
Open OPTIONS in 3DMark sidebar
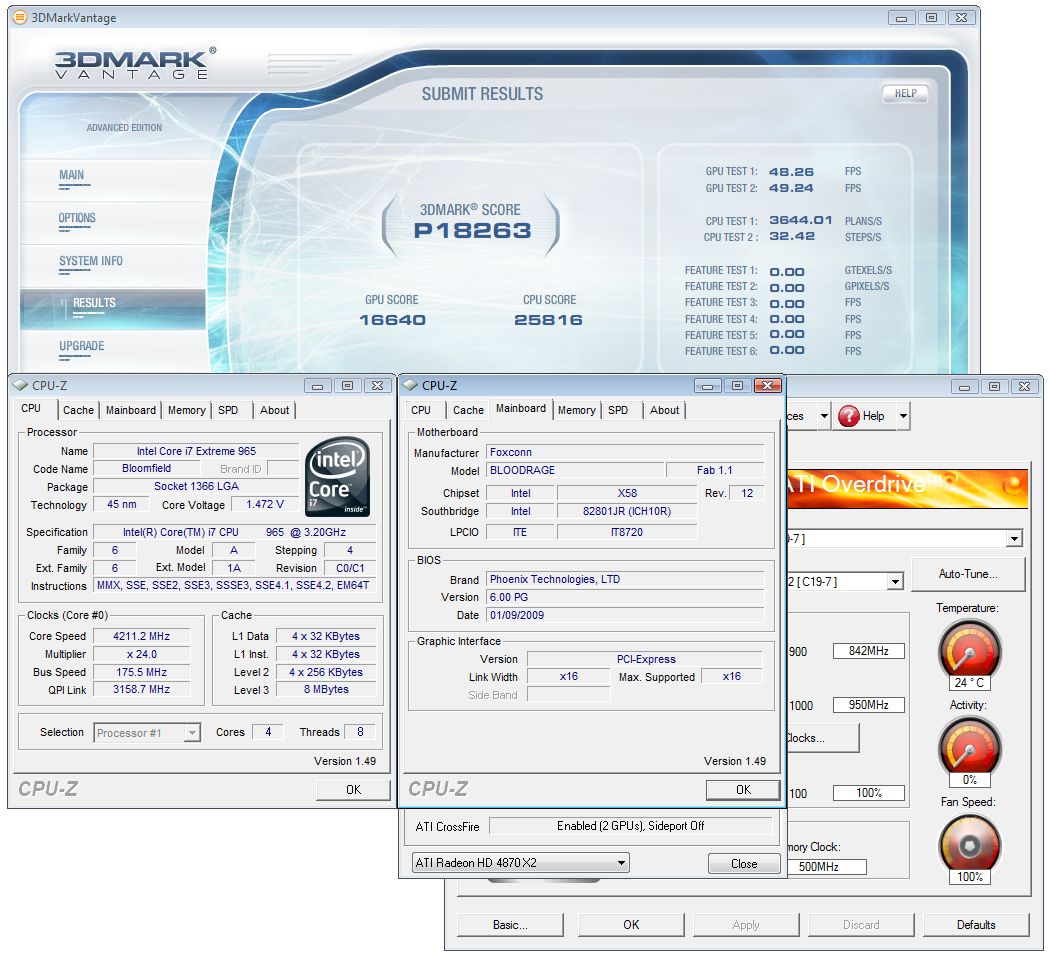pos(77,218)
